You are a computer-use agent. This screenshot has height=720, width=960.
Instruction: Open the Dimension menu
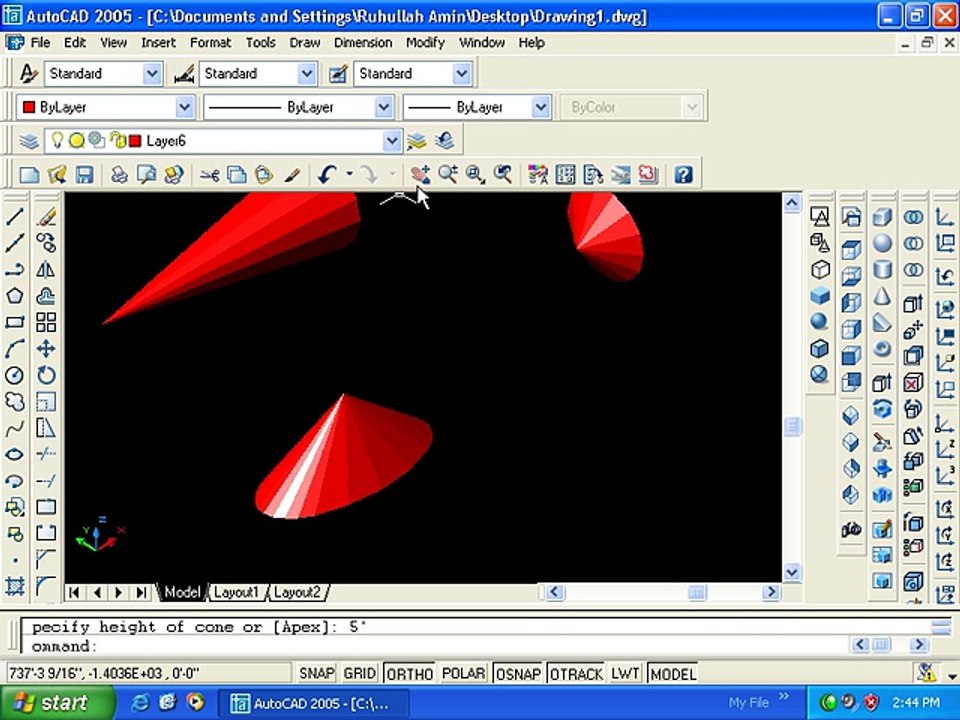pos(363,43)
